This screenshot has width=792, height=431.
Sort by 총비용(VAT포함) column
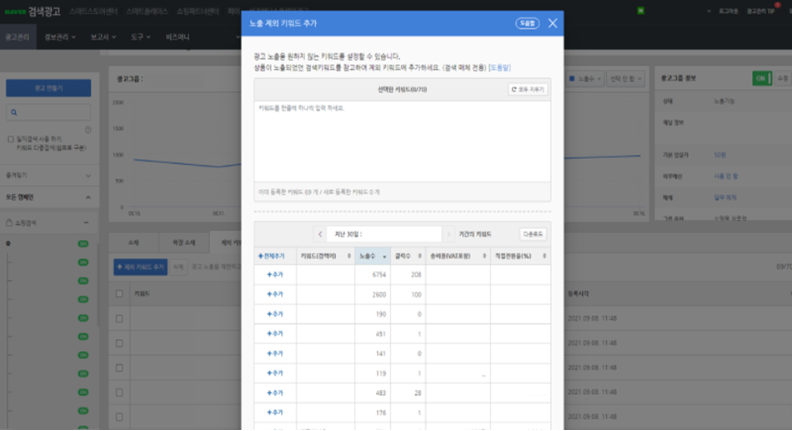(458, 256)
